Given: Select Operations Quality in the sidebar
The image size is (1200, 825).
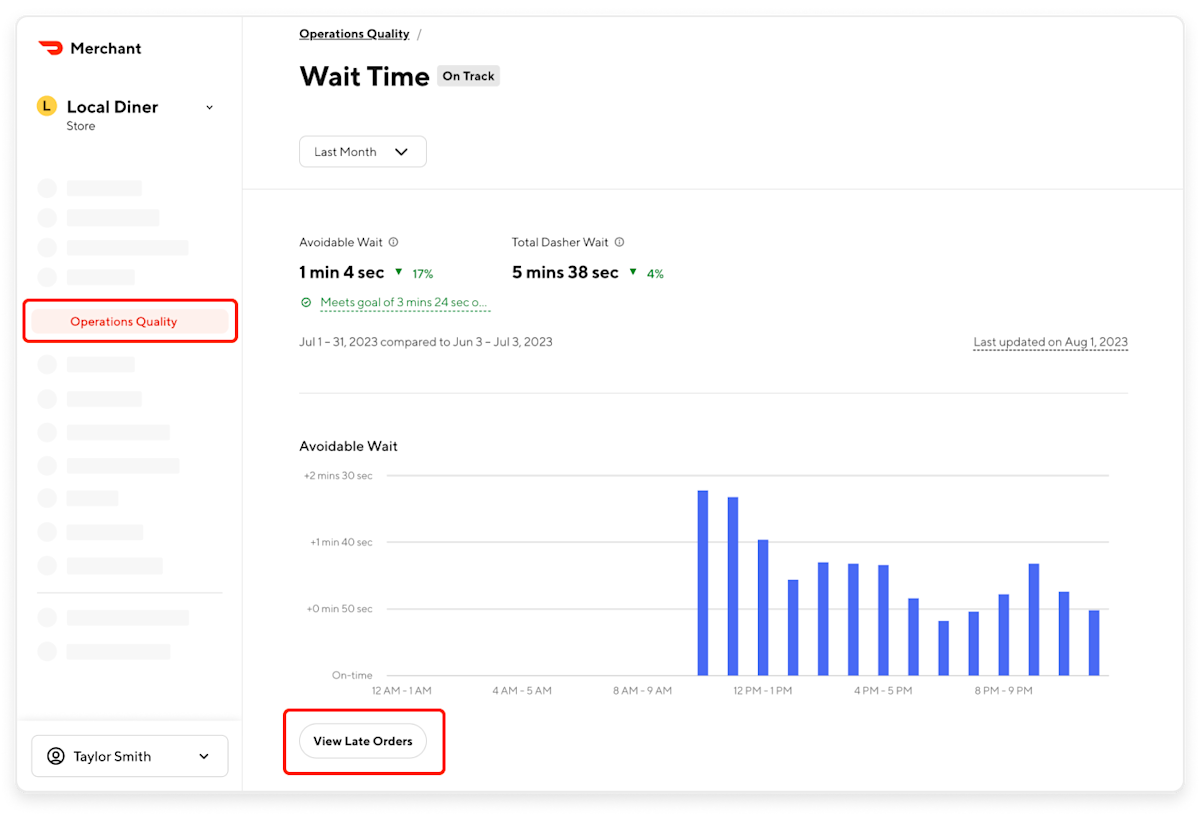Looking at the screenshot, I should pos(123,321).
